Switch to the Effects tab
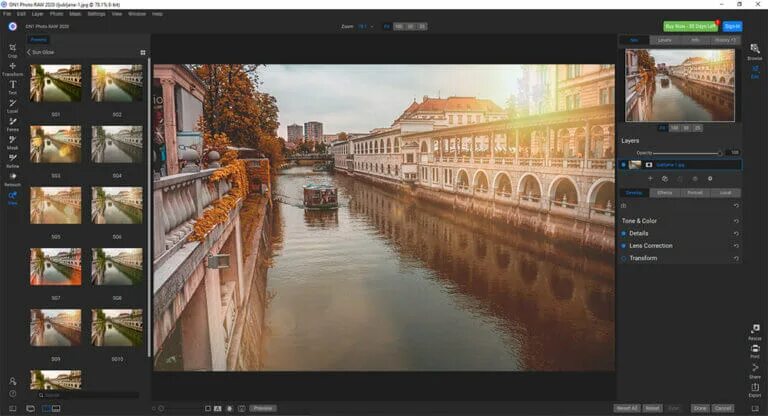The width and height of the screenshot is (768, 416). pos(665,193)
